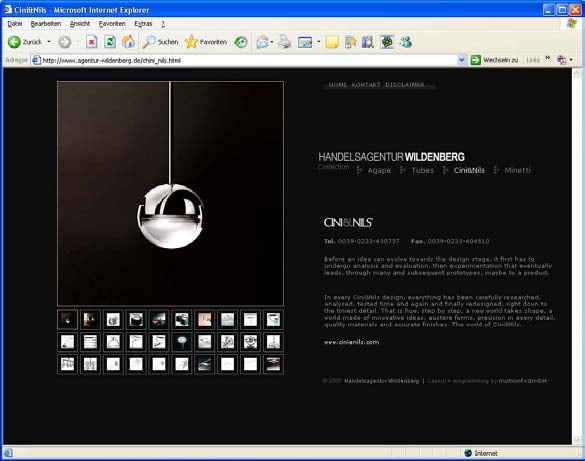Open the Extras menu
This screenshot has height=461, width=585.
[x=143, y=24]
